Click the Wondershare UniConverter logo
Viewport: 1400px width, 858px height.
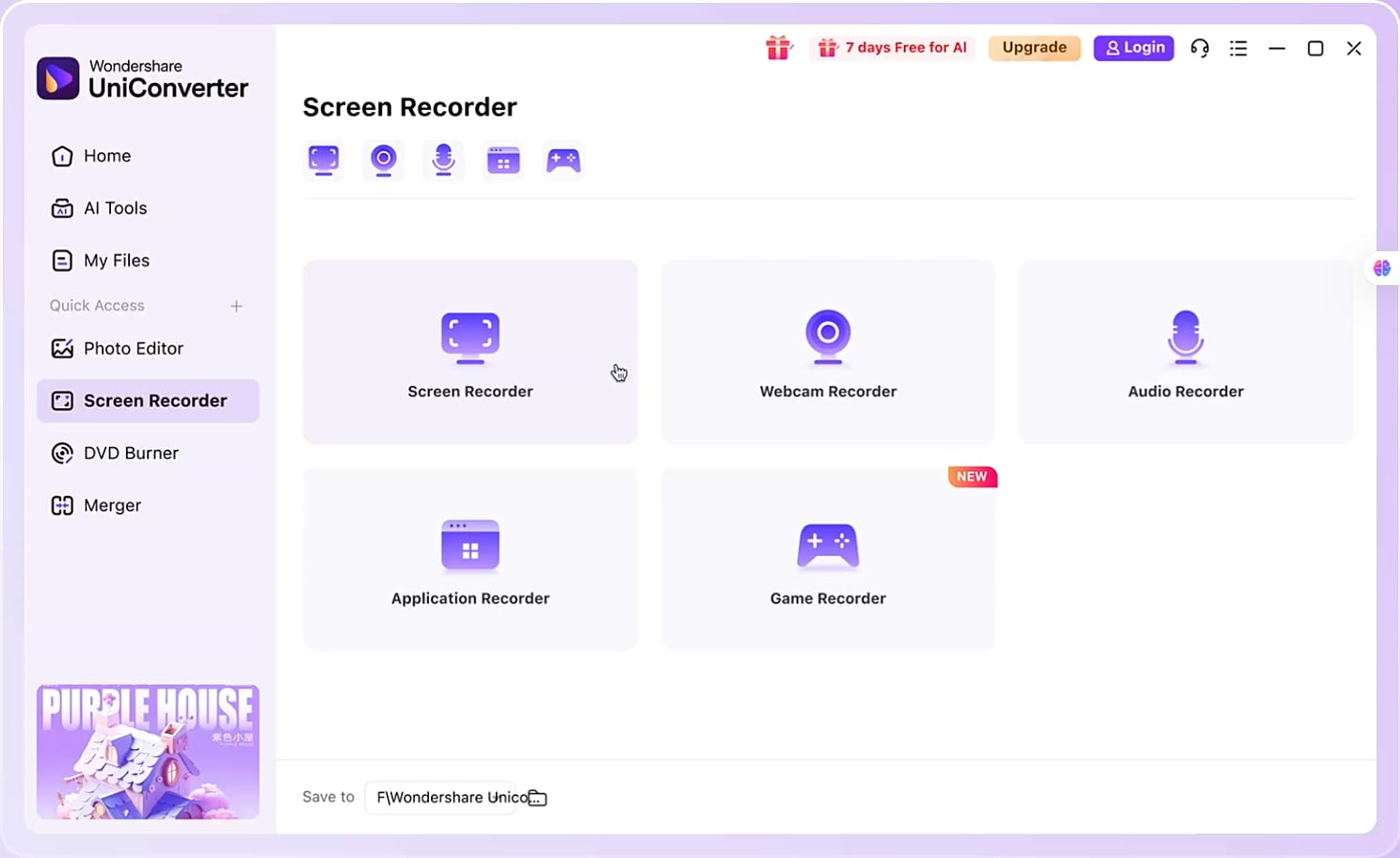tap(143, 78)
